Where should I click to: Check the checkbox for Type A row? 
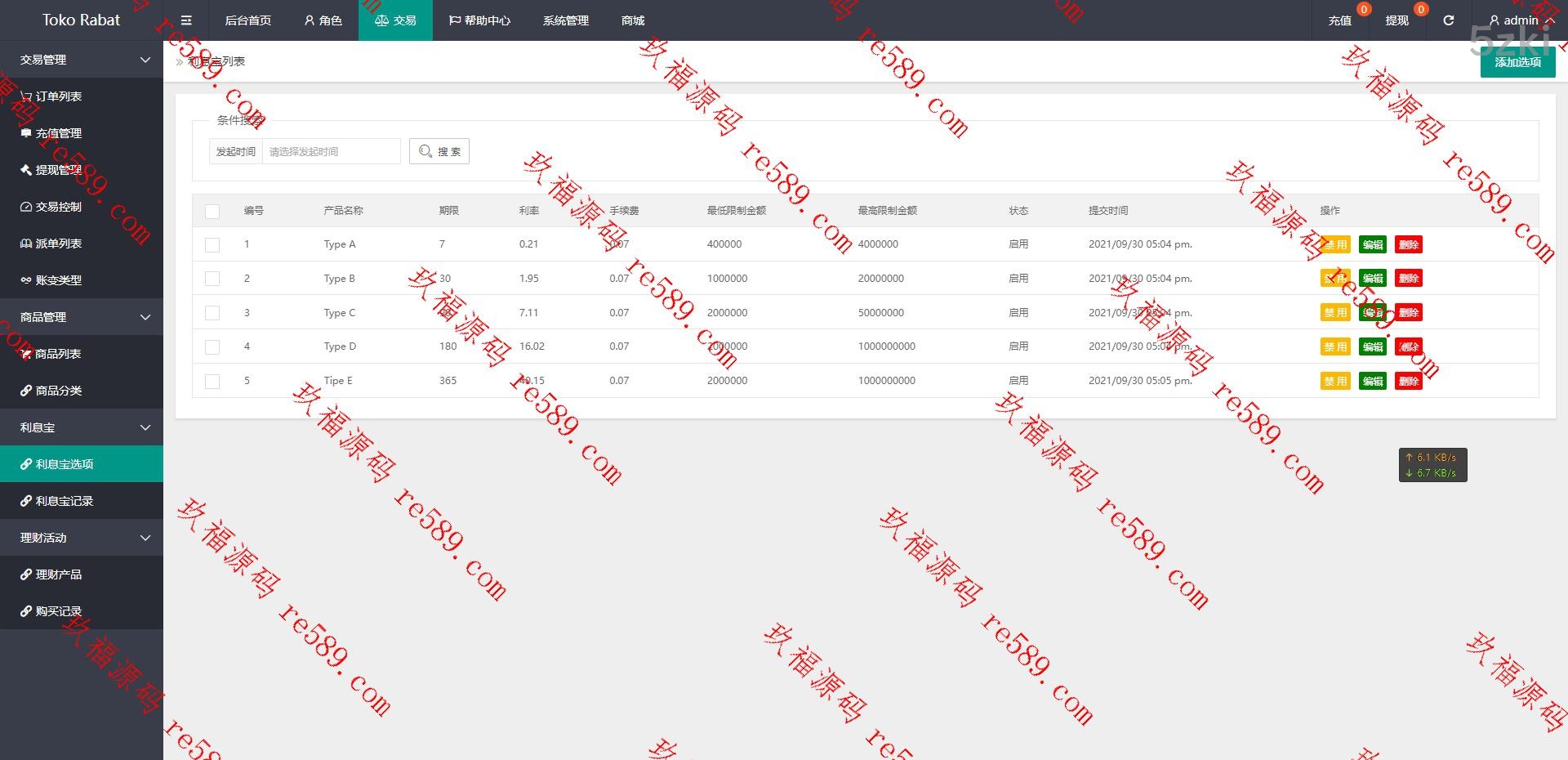click(212, 244)
